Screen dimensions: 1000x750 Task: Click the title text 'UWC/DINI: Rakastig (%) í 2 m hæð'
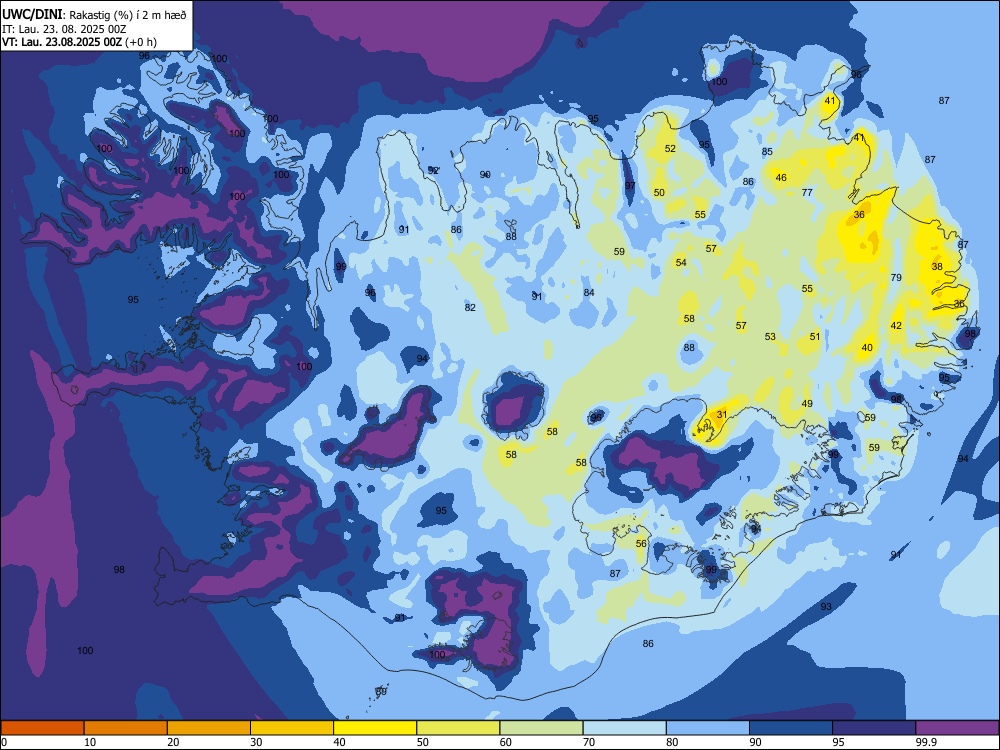point(94,15)
